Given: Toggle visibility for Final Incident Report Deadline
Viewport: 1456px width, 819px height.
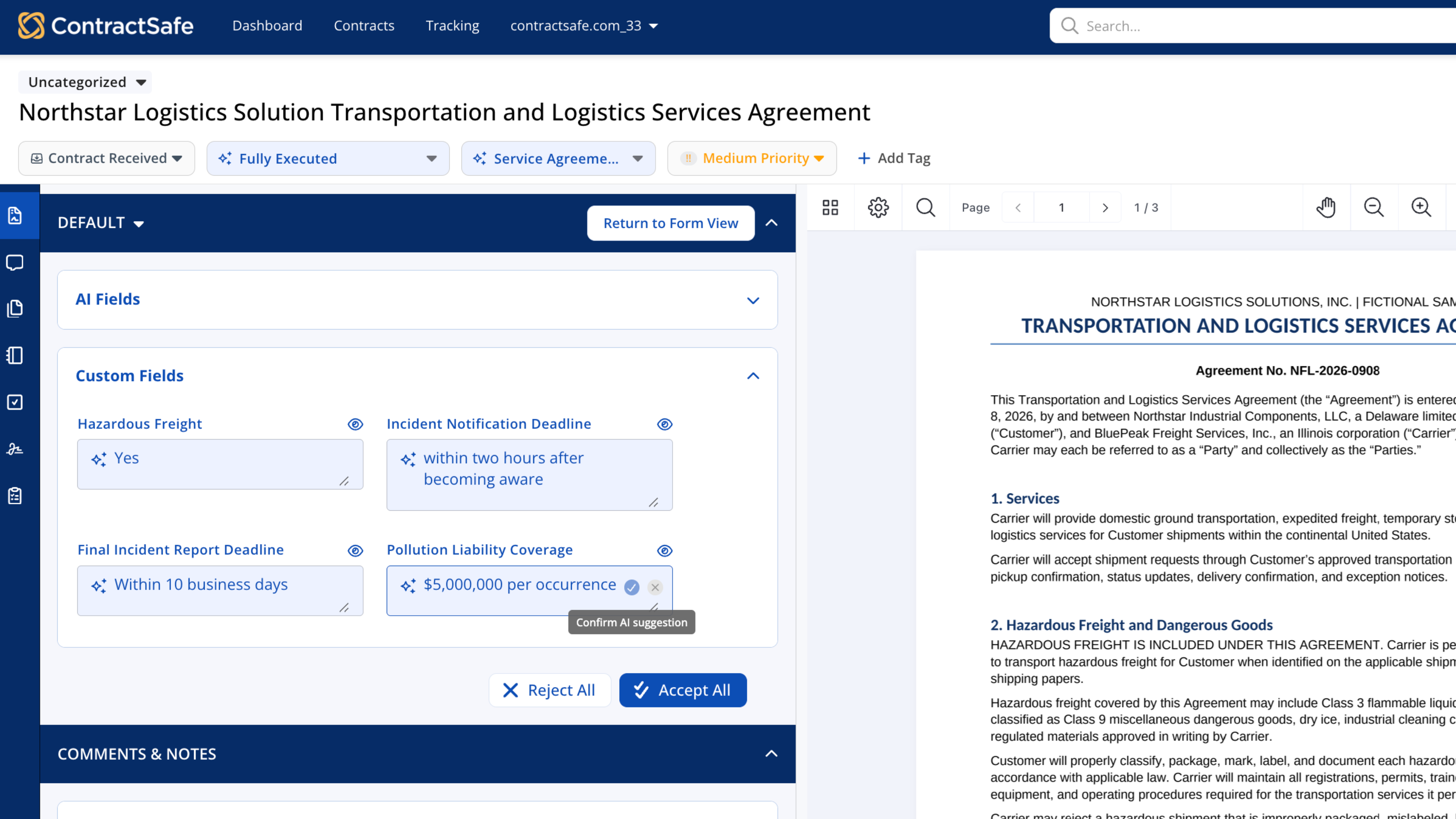Looking at the screenshot, I should tap(355, 551).
